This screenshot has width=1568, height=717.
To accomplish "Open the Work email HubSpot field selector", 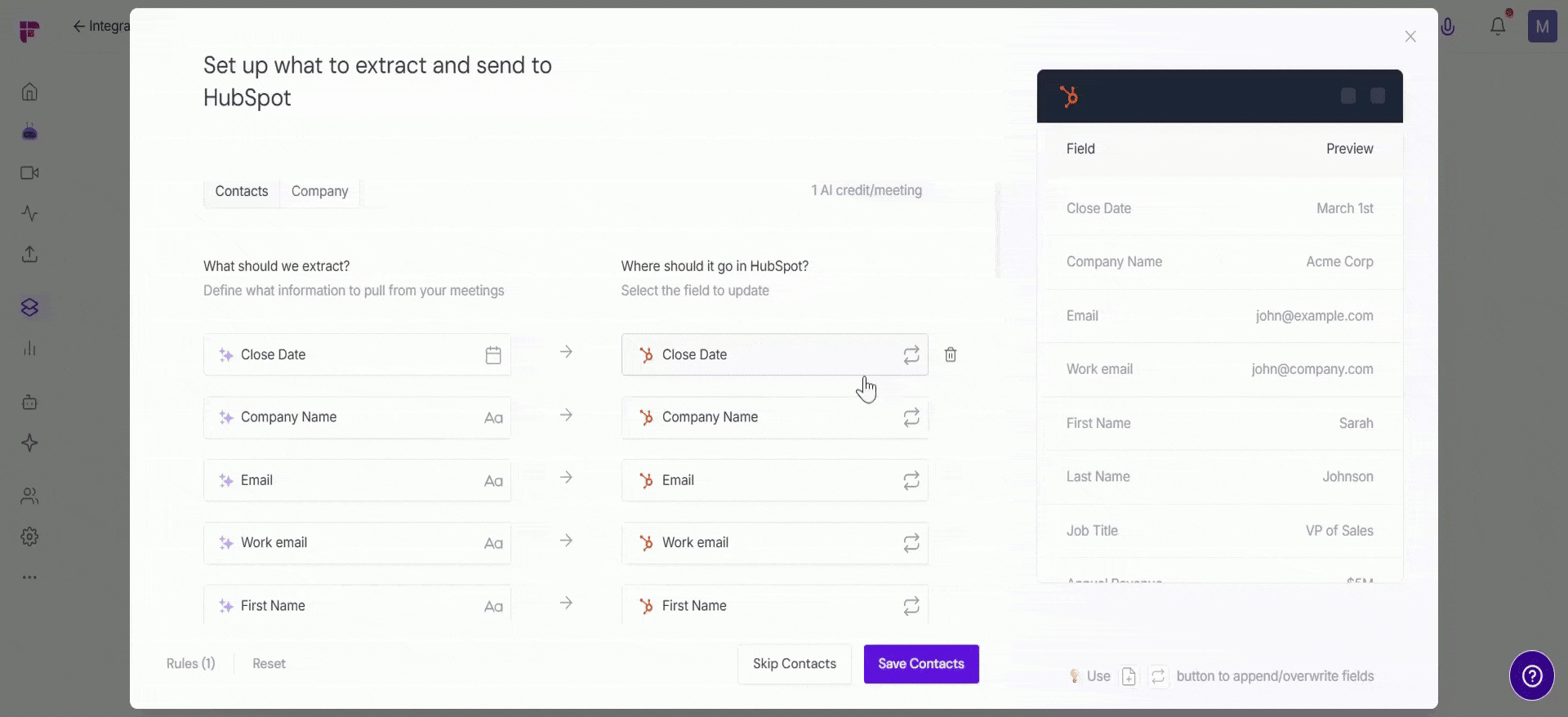I will tap(774, 543).
